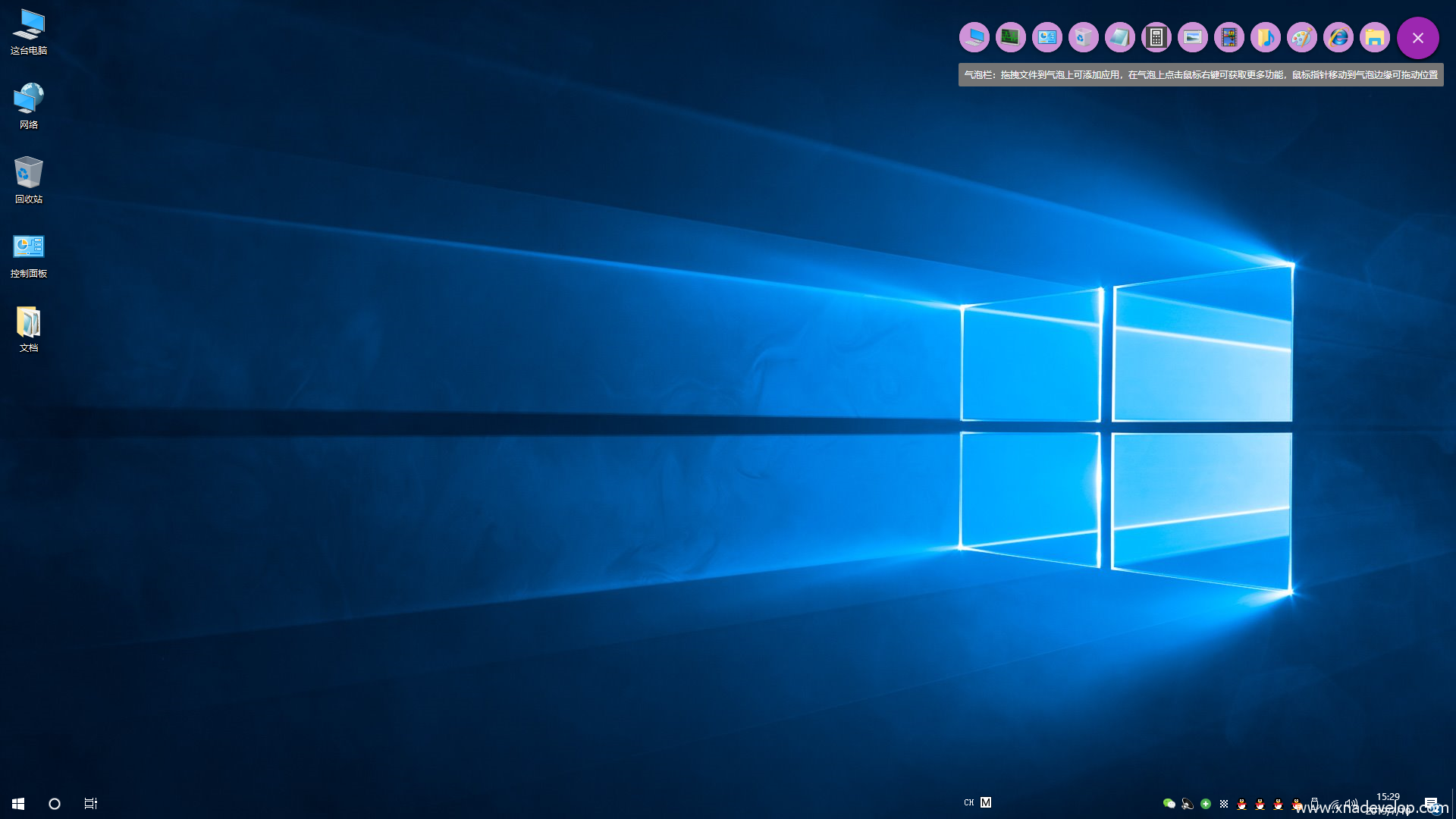The width and height of the screenshot is (1456, 819).
Task: Open the picture viewer bubble icon
Action: point(1192,37)
